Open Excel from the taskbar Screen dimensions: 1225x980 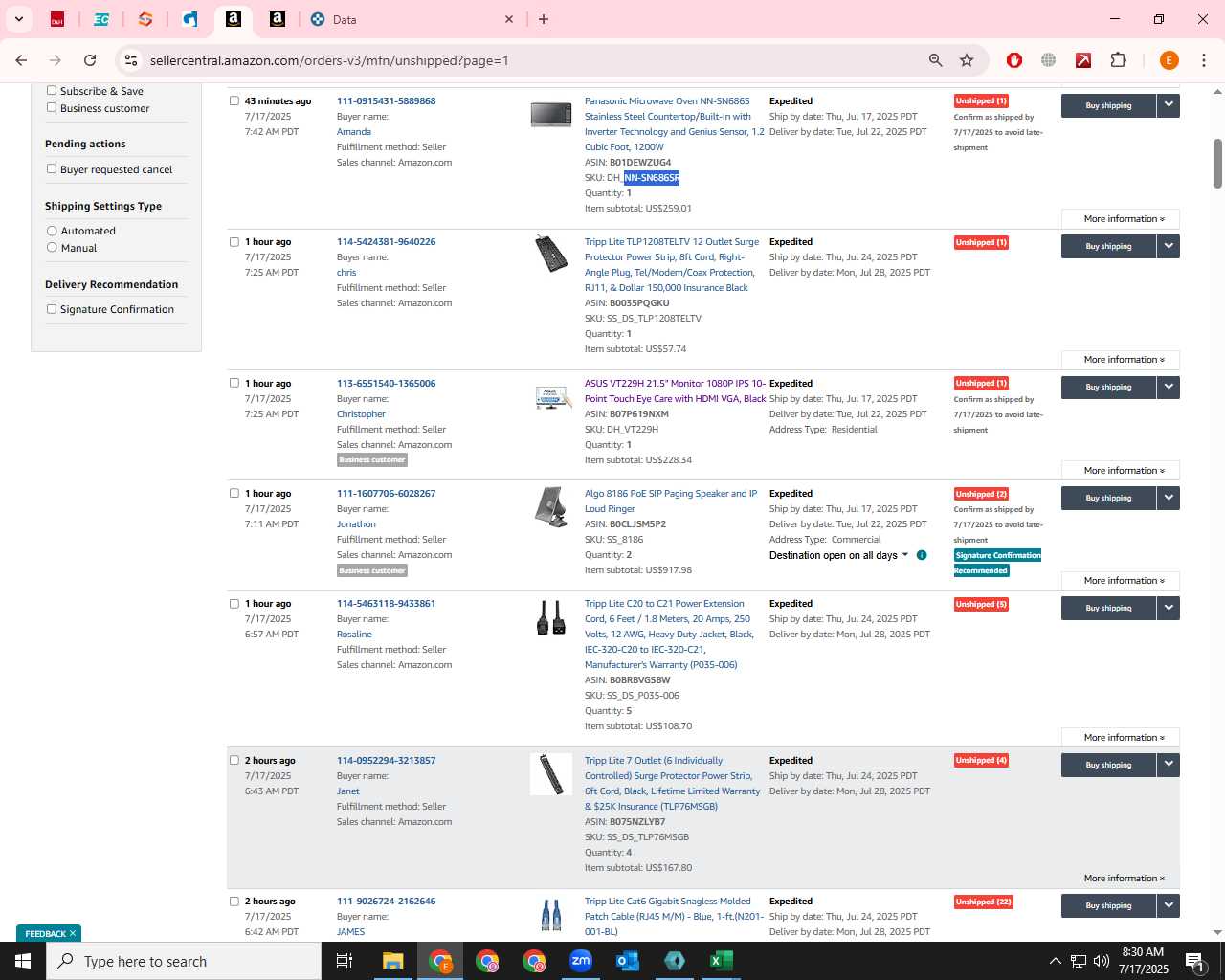click(x=722, y=961)
